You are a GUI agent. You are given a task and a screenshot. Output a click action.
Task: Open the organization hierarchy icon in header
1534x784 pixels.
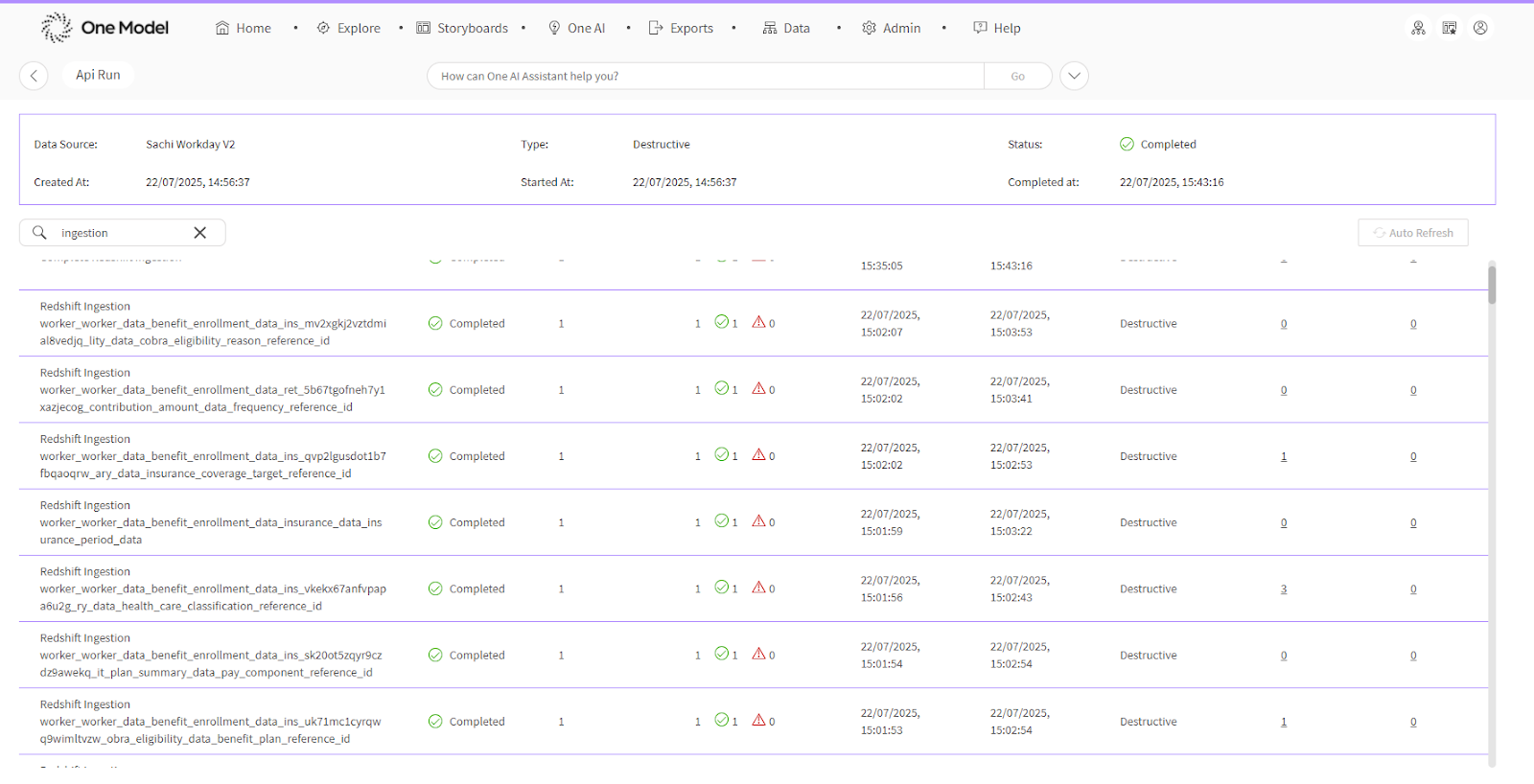point(1418,28)
